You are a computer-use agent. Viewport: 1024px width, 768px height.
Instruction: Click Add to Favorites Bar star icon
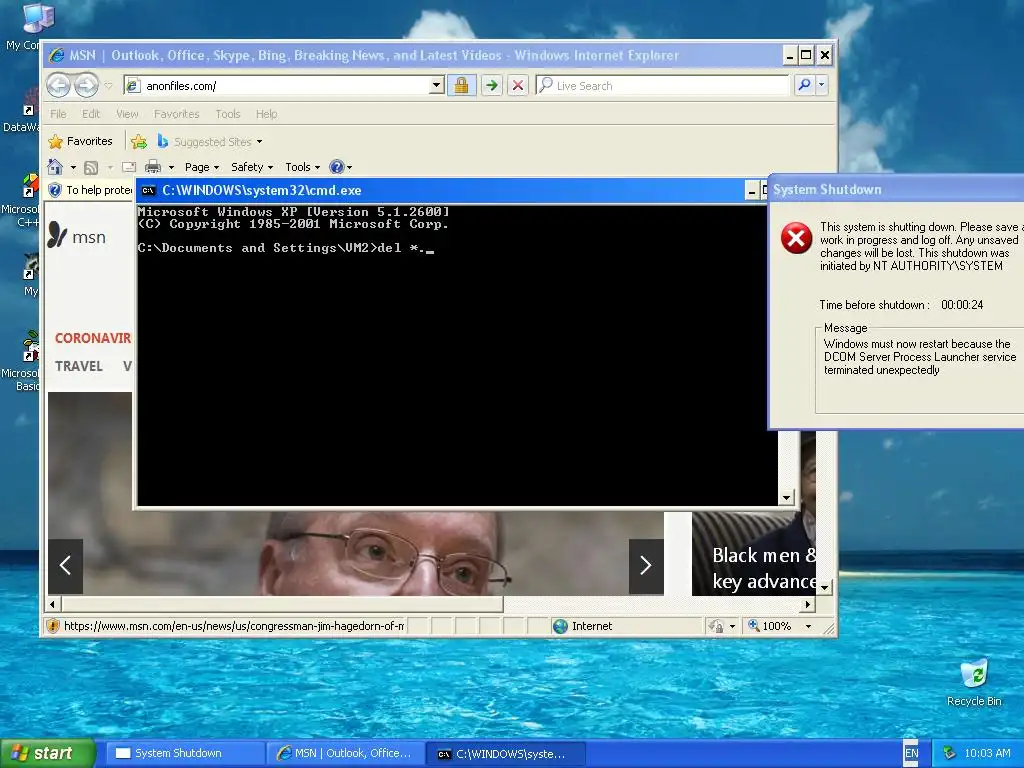click(138, 141)
